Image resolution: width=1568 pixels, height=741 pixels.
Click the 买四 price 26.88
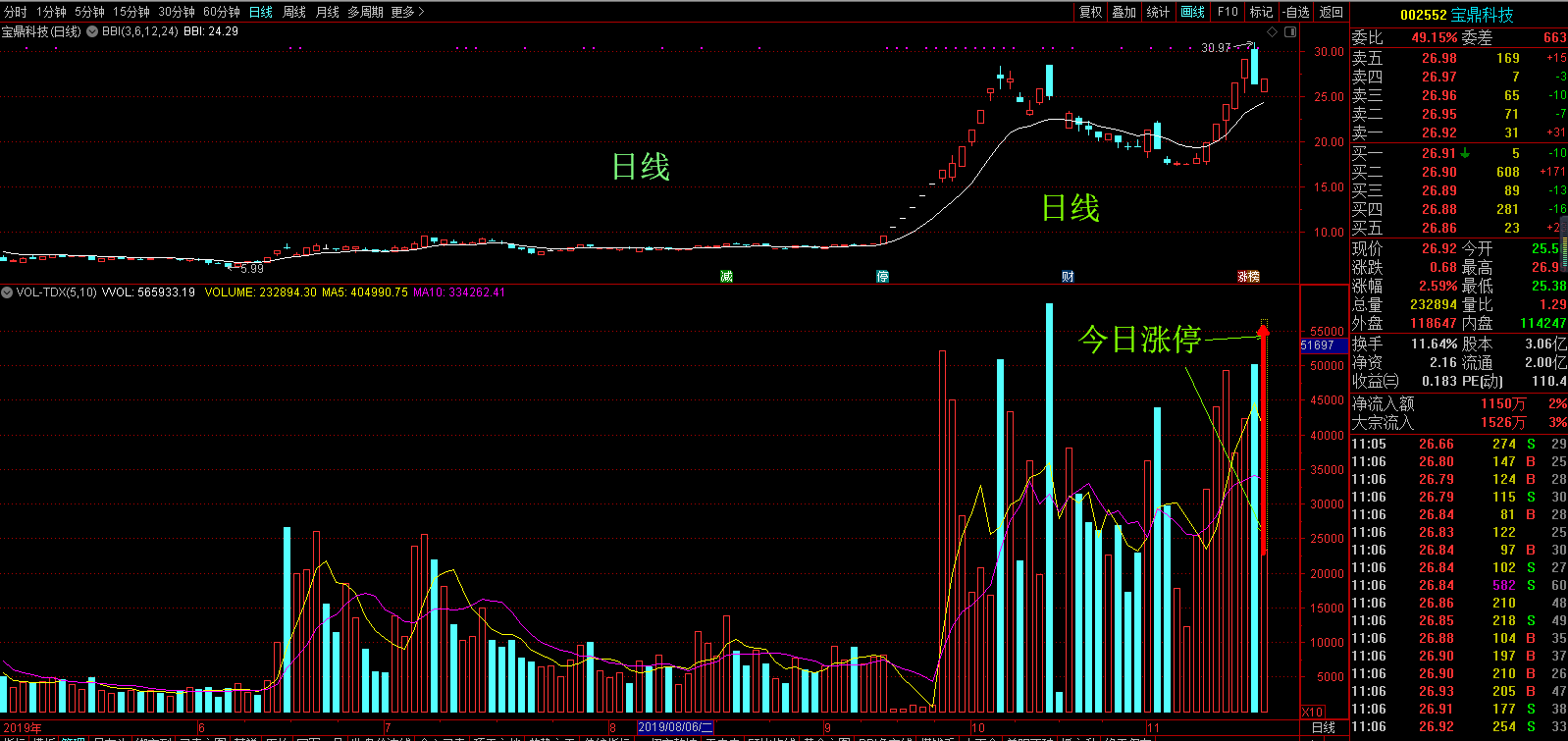click(1439, 209)
